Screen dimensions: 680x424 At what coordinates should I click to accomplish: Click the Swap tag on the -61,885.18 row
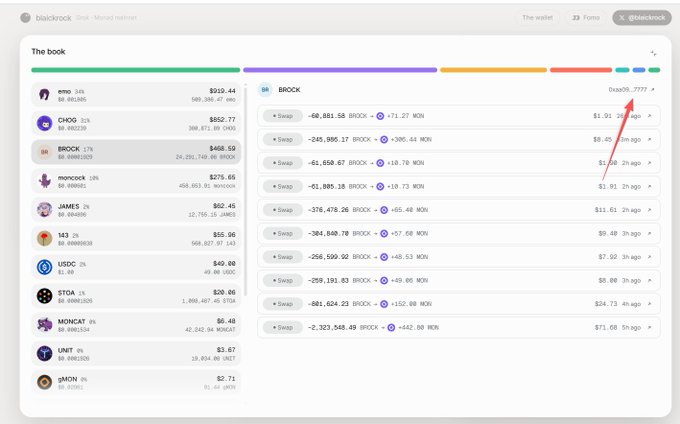(x=283, y=186)
